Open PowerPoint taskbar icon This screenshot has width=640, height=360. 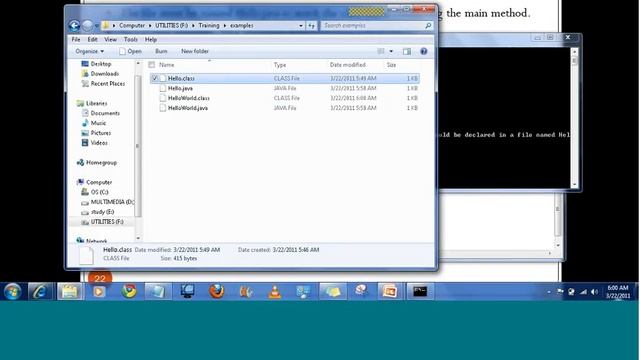(389, 291)
